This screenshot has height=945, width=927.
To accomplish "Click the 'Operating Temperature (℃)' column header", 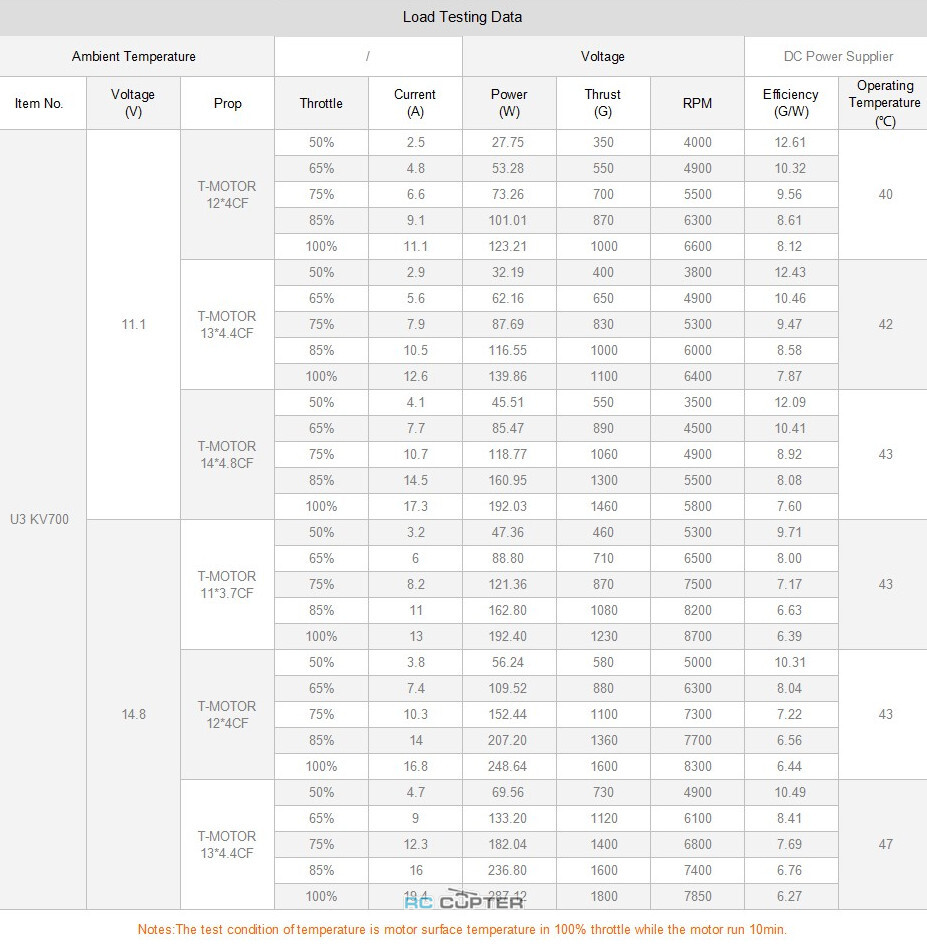I will pos(885,103).
